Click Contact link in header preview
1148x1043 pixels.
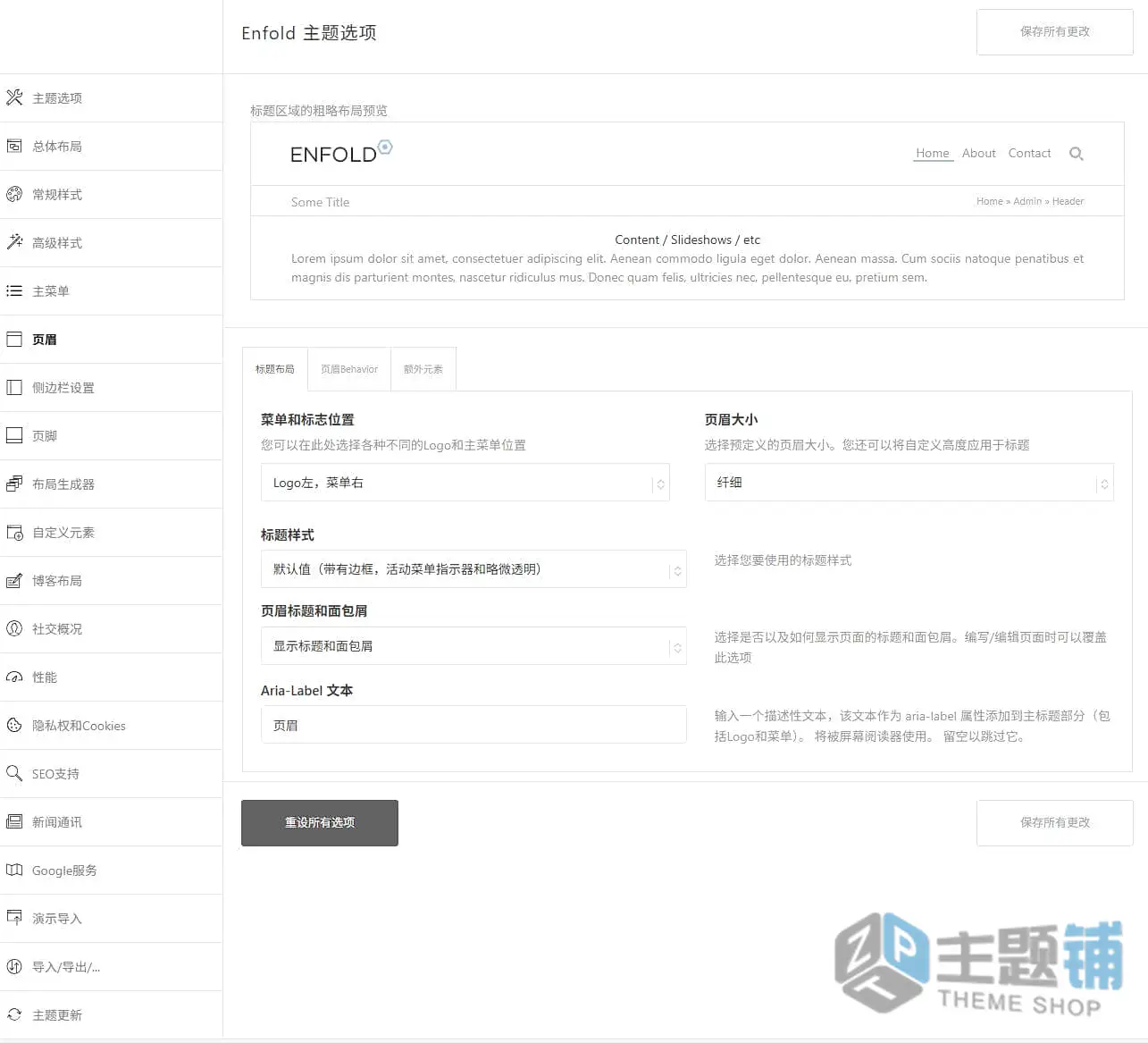click(x=1029, y=153)
